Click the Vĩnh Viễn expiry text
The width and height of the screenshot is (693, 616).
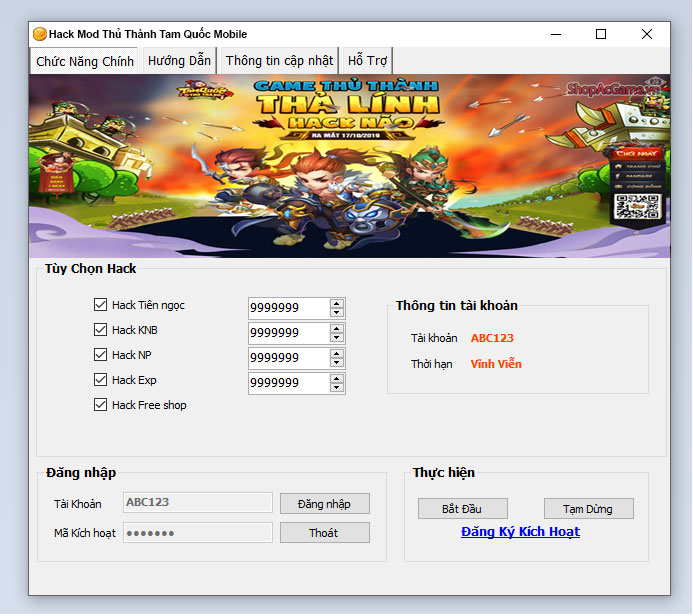496,364
